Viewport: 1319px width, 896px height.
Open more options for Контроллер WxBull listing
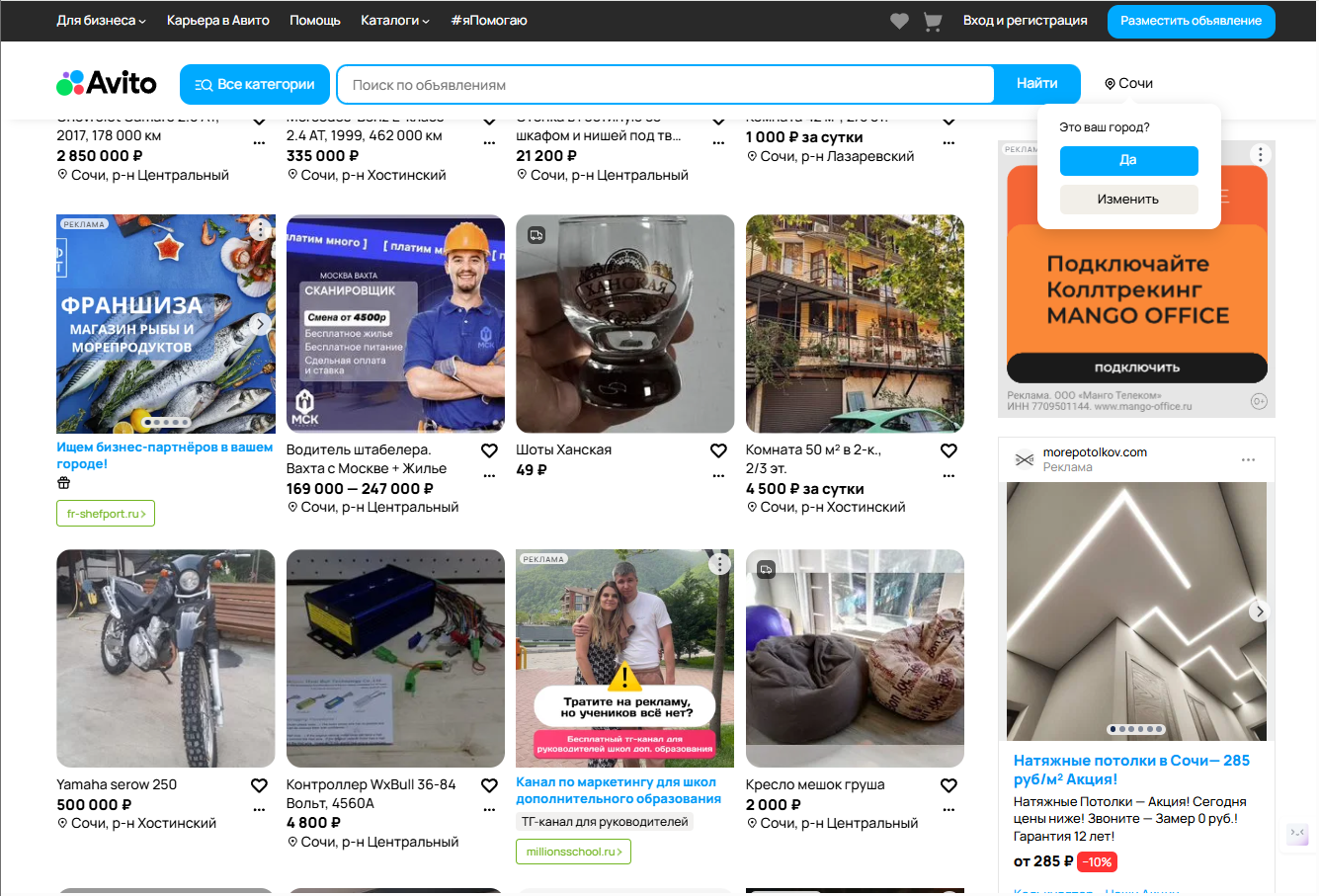point(489,810)
